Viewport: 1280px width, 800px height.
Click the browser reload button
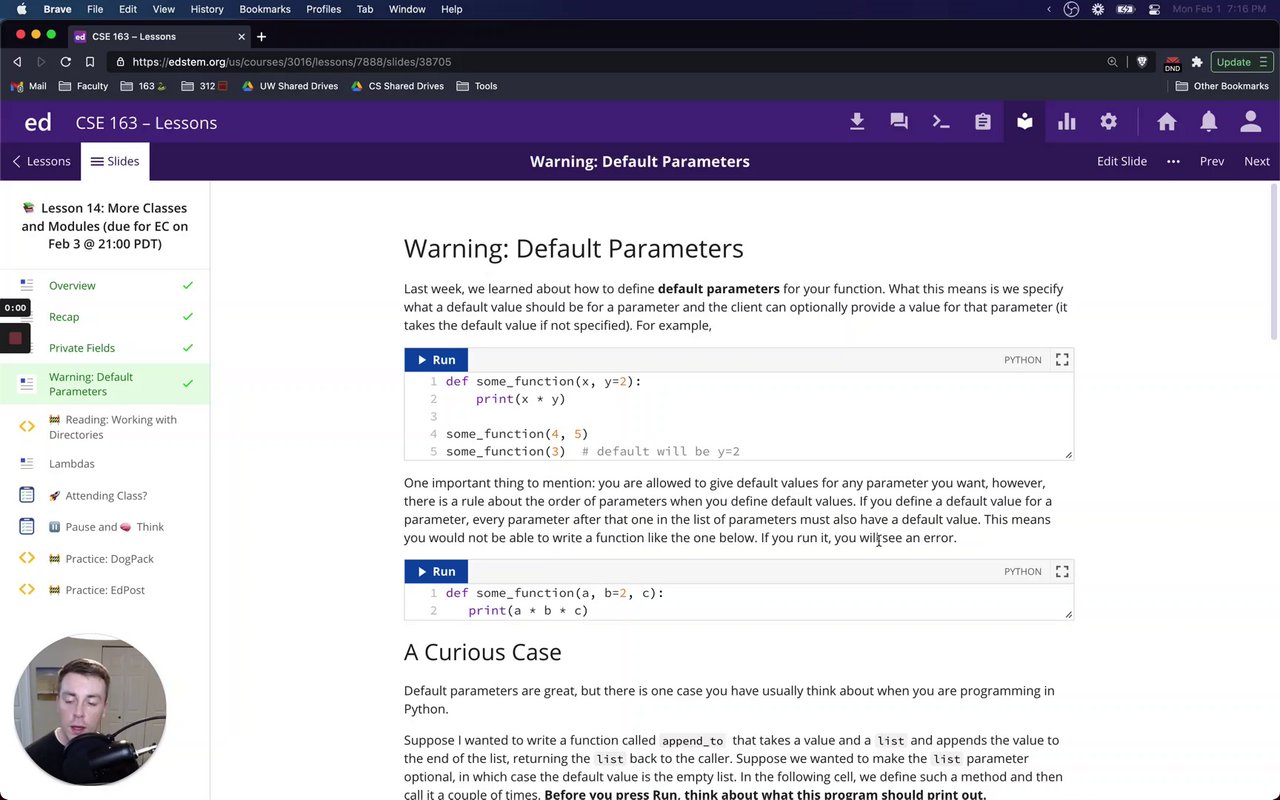point(65,62)
